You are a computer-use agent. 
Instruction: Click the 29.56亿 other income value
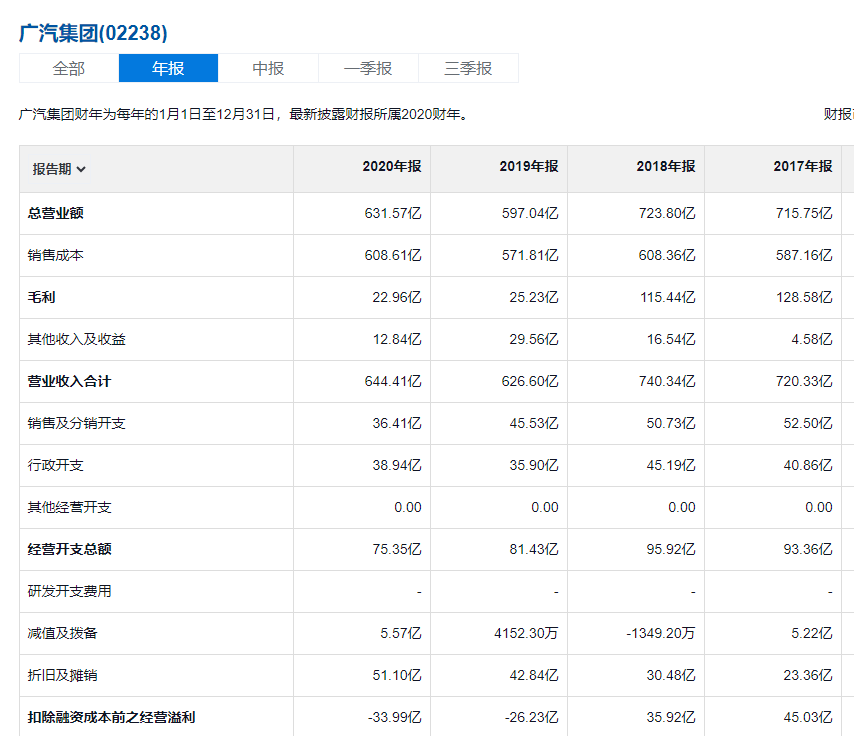tap(534, 339)
